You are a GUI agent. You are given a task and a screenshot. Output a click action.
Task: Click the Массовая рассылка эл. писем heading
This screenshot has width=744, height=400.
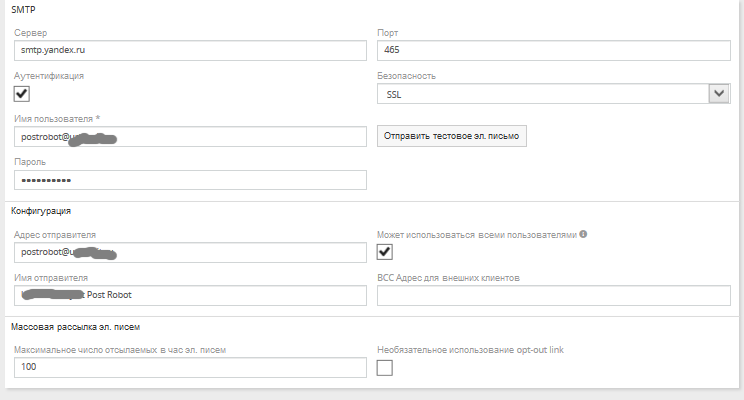coord(72,326)
